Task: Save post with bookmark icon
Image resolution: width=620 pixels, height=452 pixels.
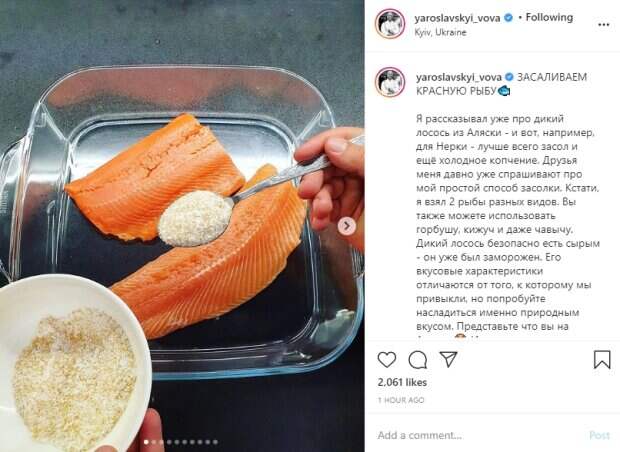Action: tap(602, 359)
